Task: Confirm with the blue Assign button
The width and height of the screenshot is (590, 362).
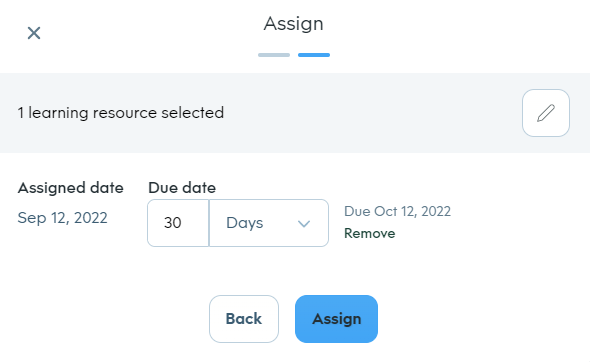Action: click(x=336, y=319)
